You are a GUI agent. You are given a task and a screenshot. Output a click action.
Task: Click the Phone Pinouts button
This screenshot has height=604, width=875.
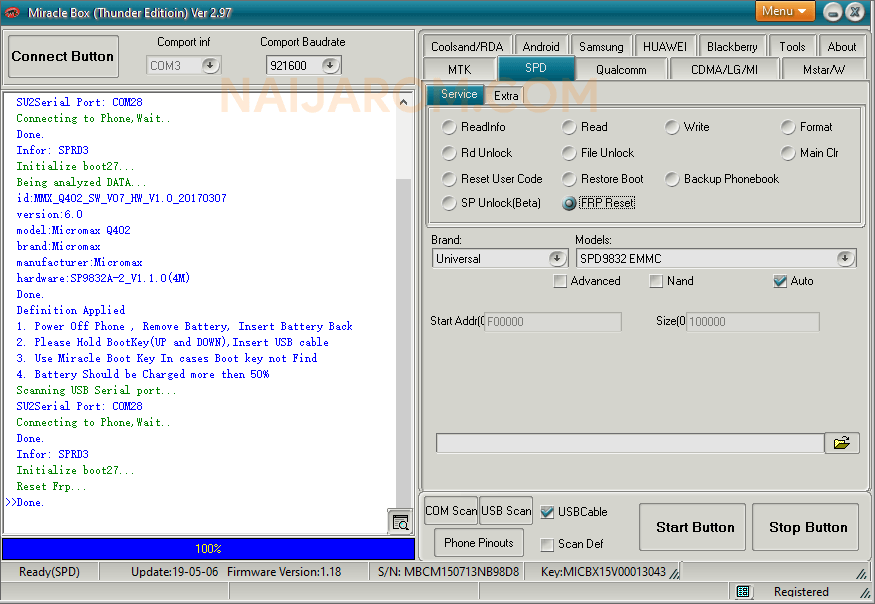pyautogui.click(x=479, y=543)
